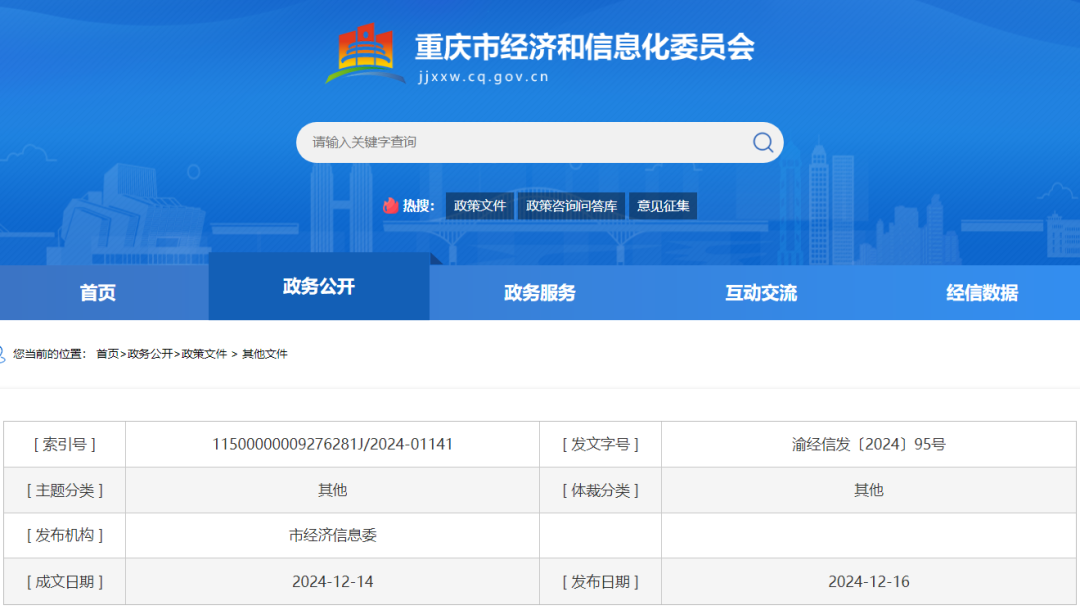This screenshot has height=610, width=1080.
Task: Click the location person icon in breadcrumb
Action: 1,354
